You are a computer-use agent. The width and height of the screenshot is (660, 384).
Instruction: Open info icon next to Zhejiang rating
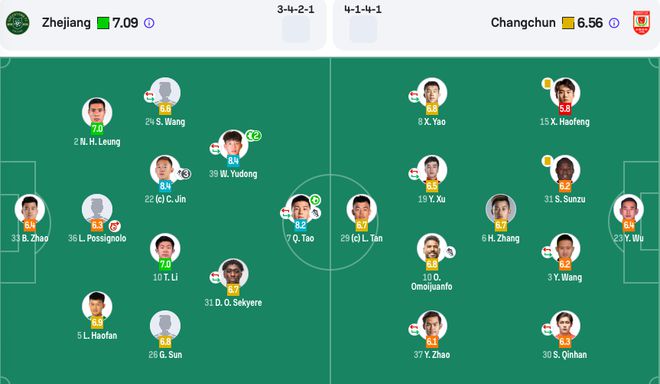[x=149, y=23]
